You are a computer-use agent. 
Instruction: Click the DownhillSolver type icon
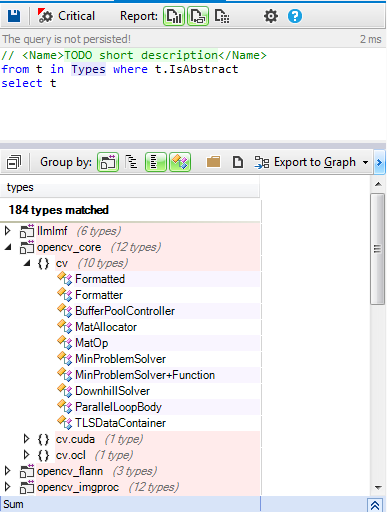65,391
